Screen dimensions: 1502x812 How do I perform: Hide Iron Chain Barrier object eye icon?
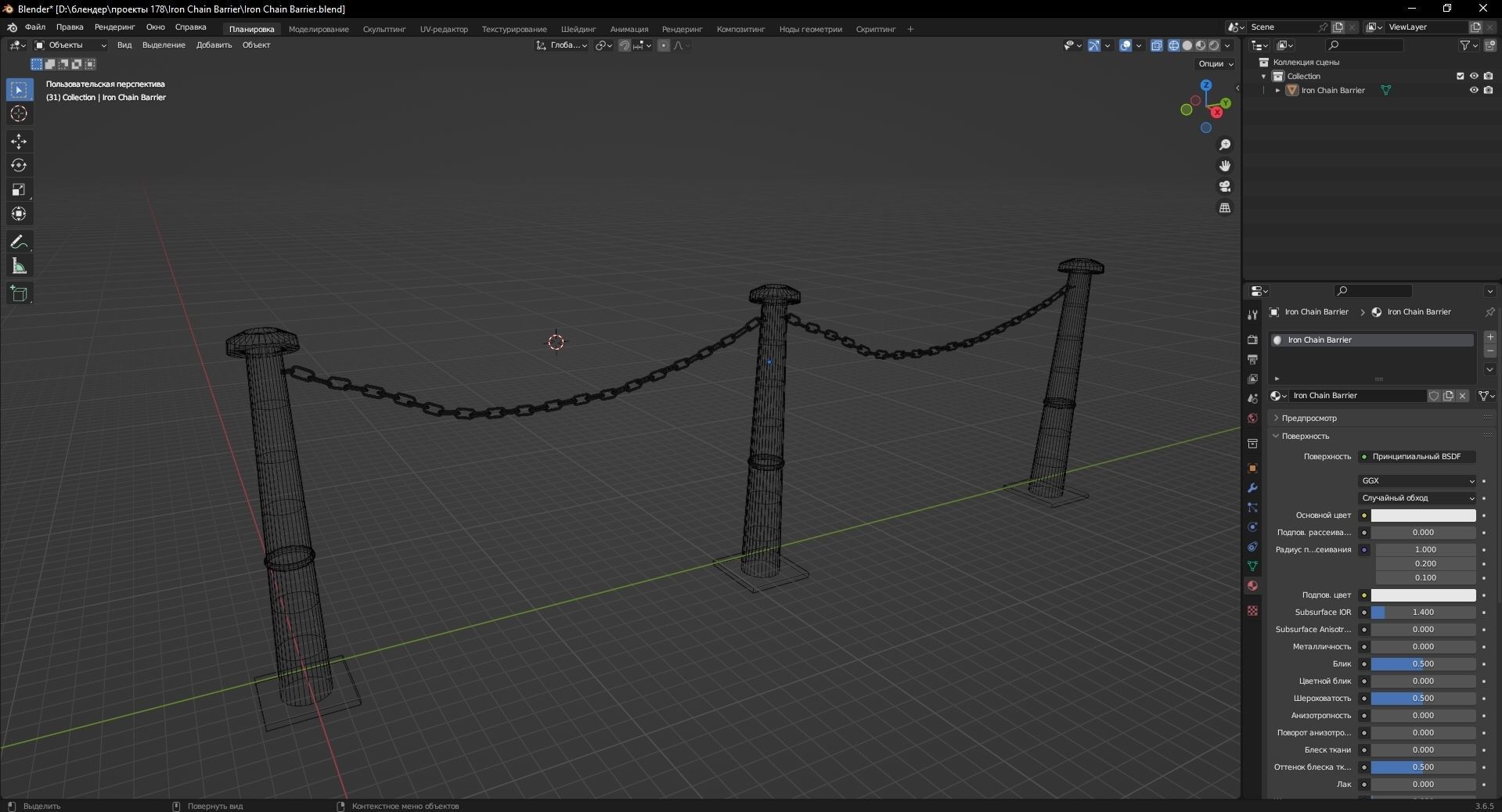(1474, 90)
